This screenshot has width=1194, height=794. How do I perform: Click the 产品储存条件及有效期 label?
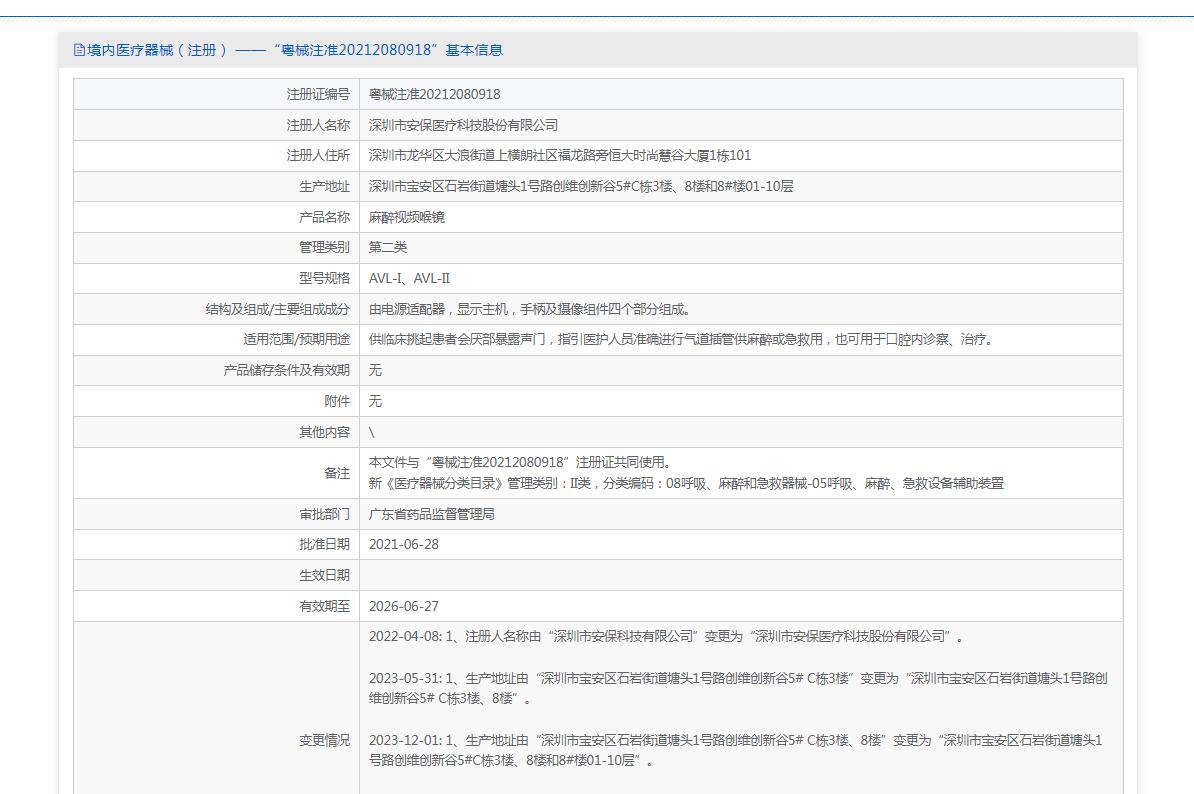click(287, 371)
